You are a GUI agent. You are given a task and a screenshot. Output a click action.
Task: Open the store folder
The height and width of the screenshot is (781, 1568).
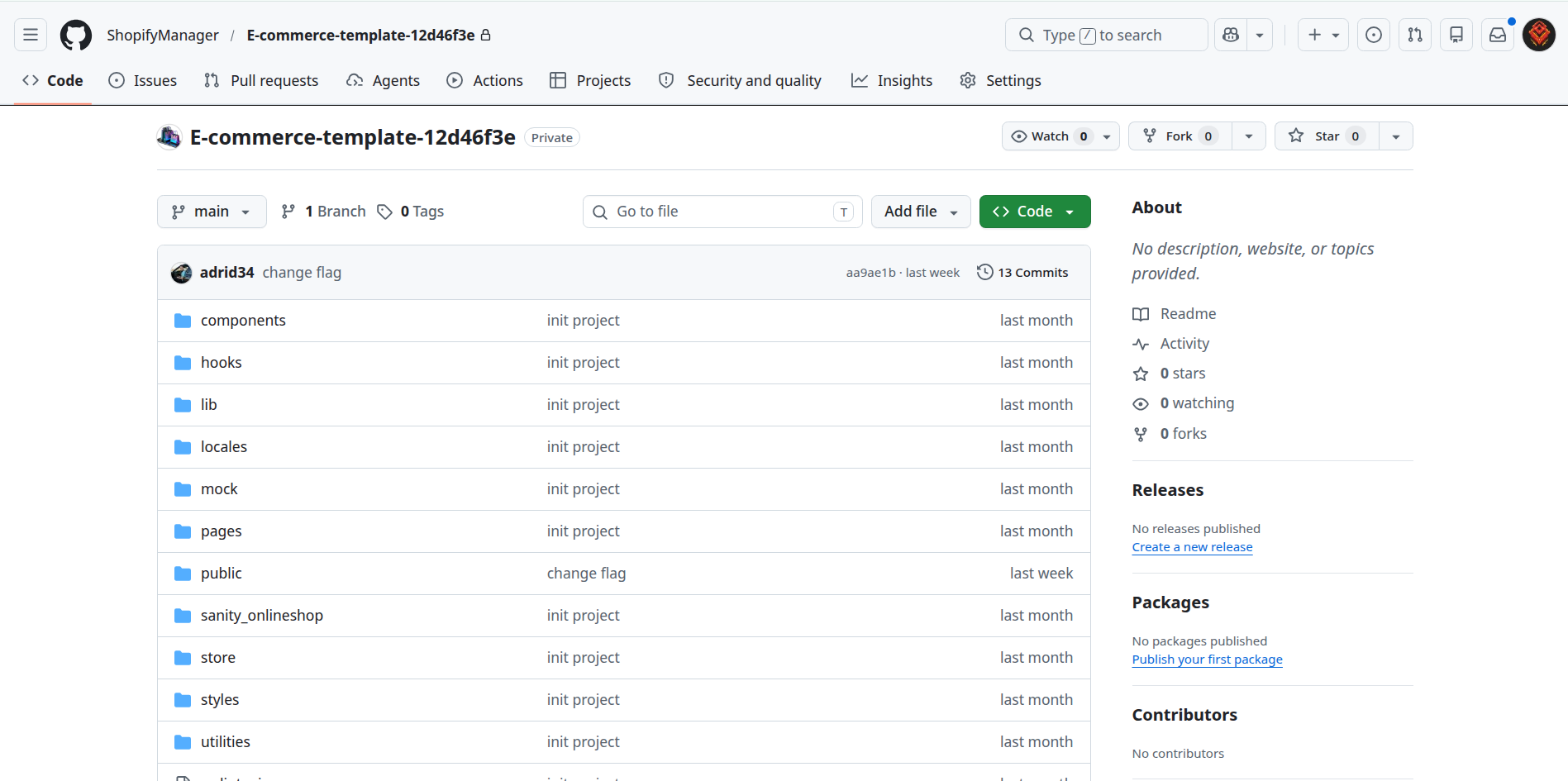[x=218, y=658]
